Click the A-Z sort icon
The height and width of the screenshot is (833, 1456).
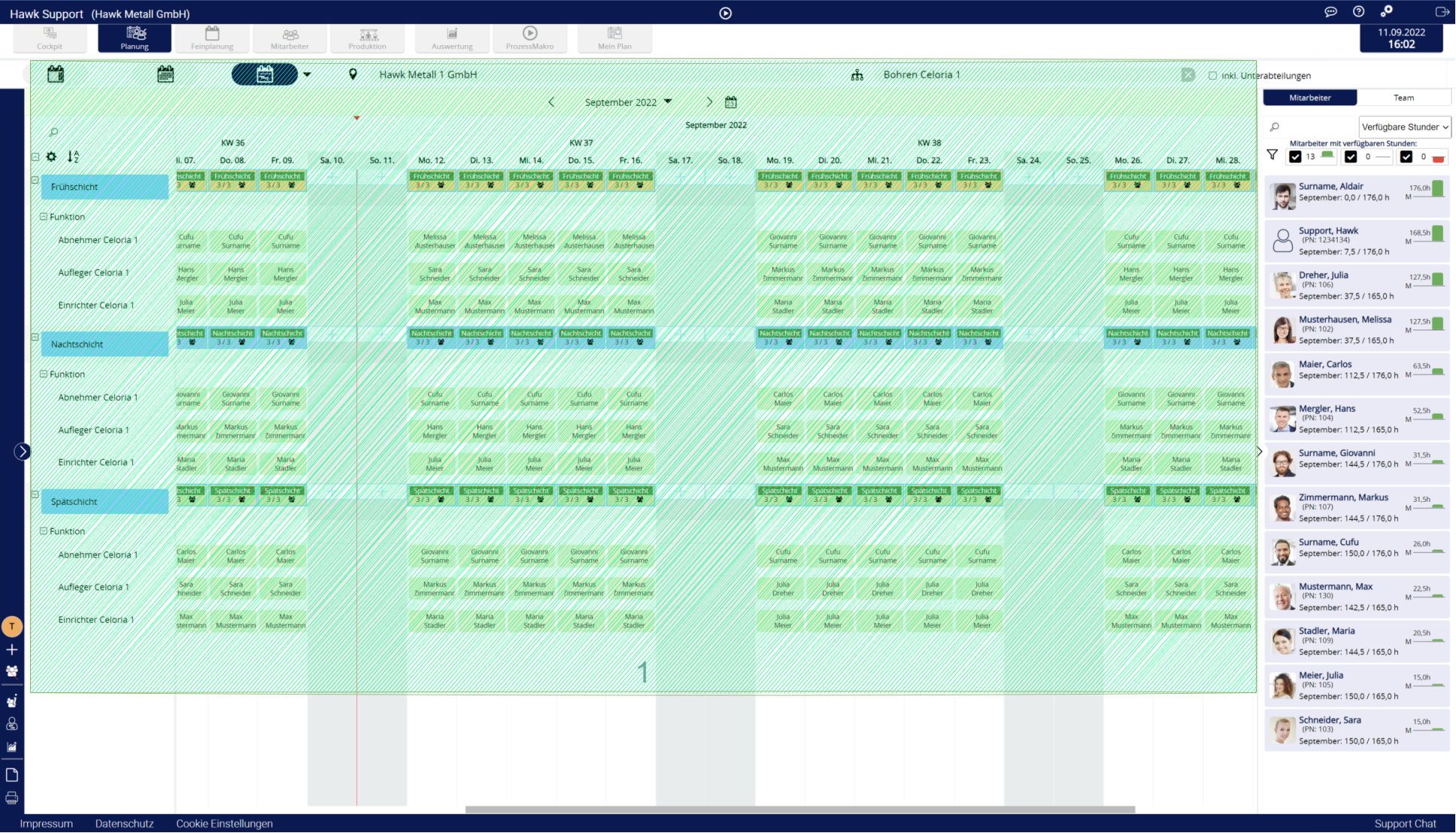click(73, 157)
